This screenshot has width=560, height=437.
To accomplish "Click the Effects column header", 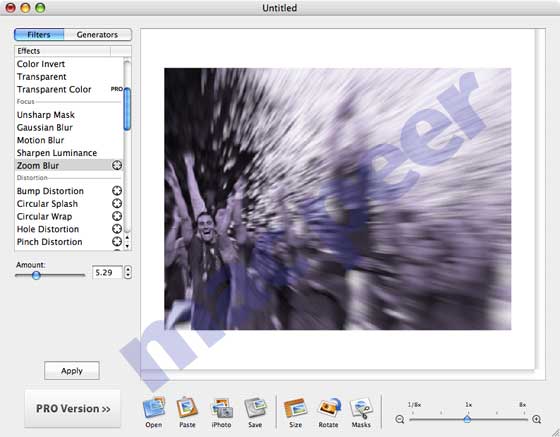I will [x=62, y=51].
